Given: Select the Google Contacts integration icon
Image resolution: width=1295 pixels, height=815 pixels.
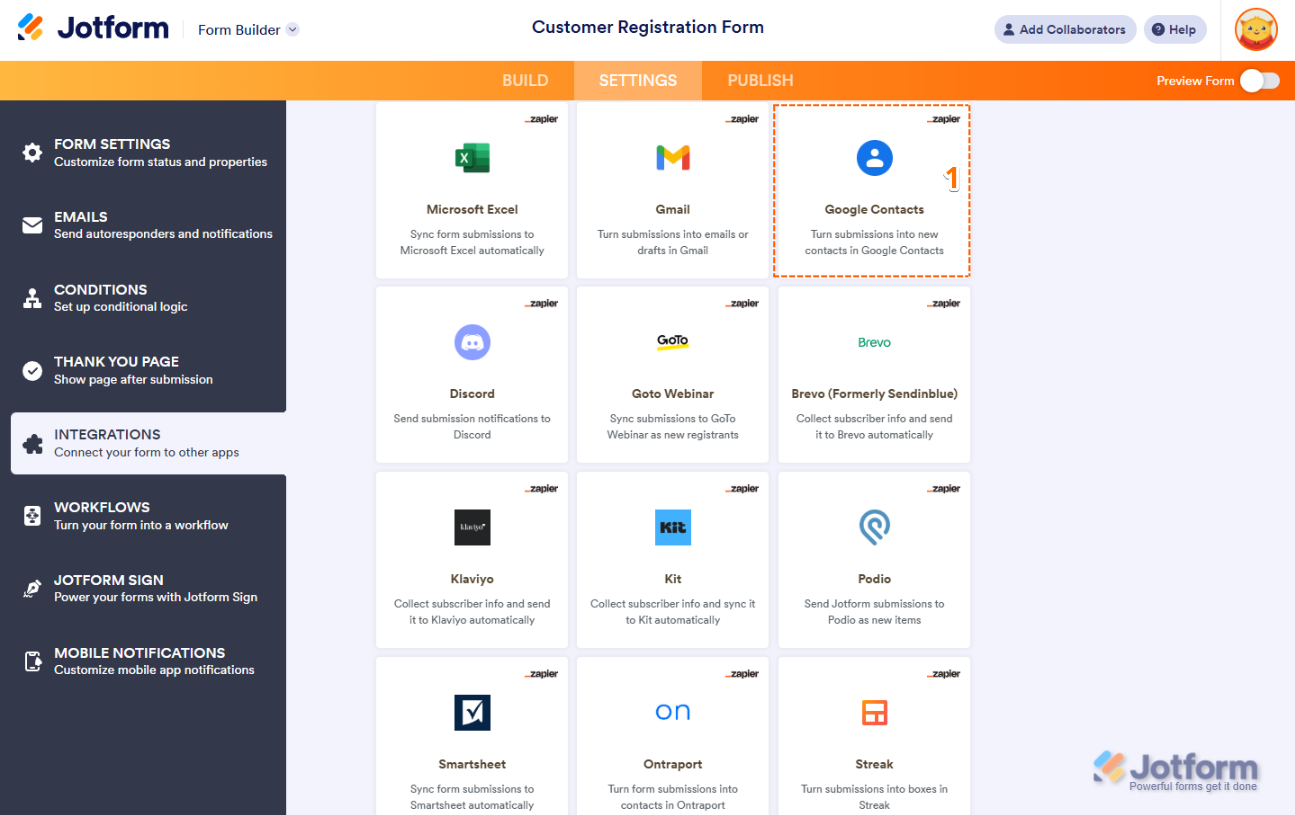Looking at the screenshot, I should [874, 158].
